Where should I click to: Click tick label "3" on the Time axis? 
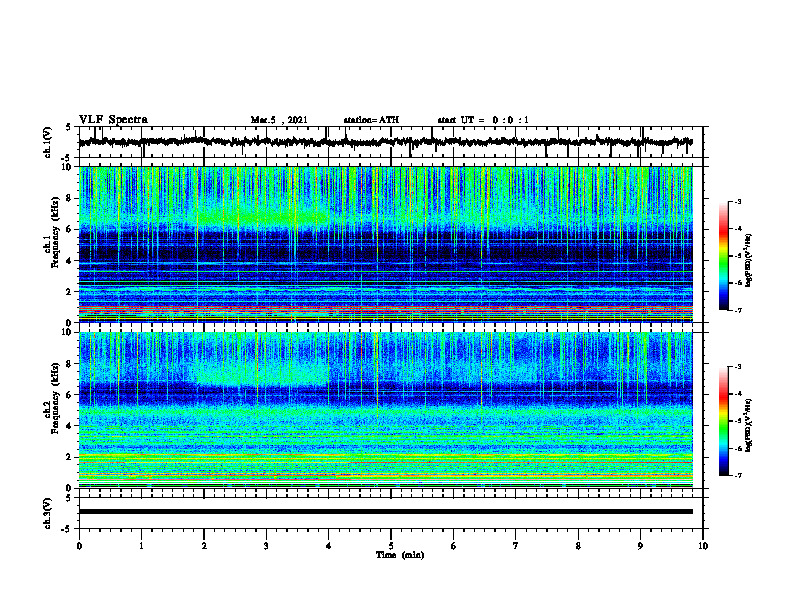coord(266,546)
